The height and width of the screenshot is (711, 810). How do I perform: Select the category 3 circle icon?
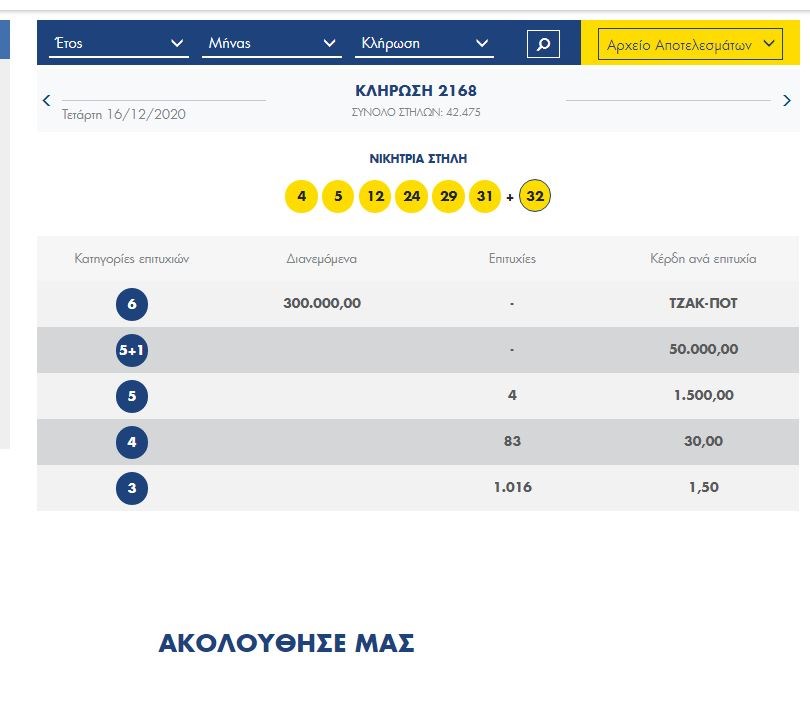click(132, 488)
